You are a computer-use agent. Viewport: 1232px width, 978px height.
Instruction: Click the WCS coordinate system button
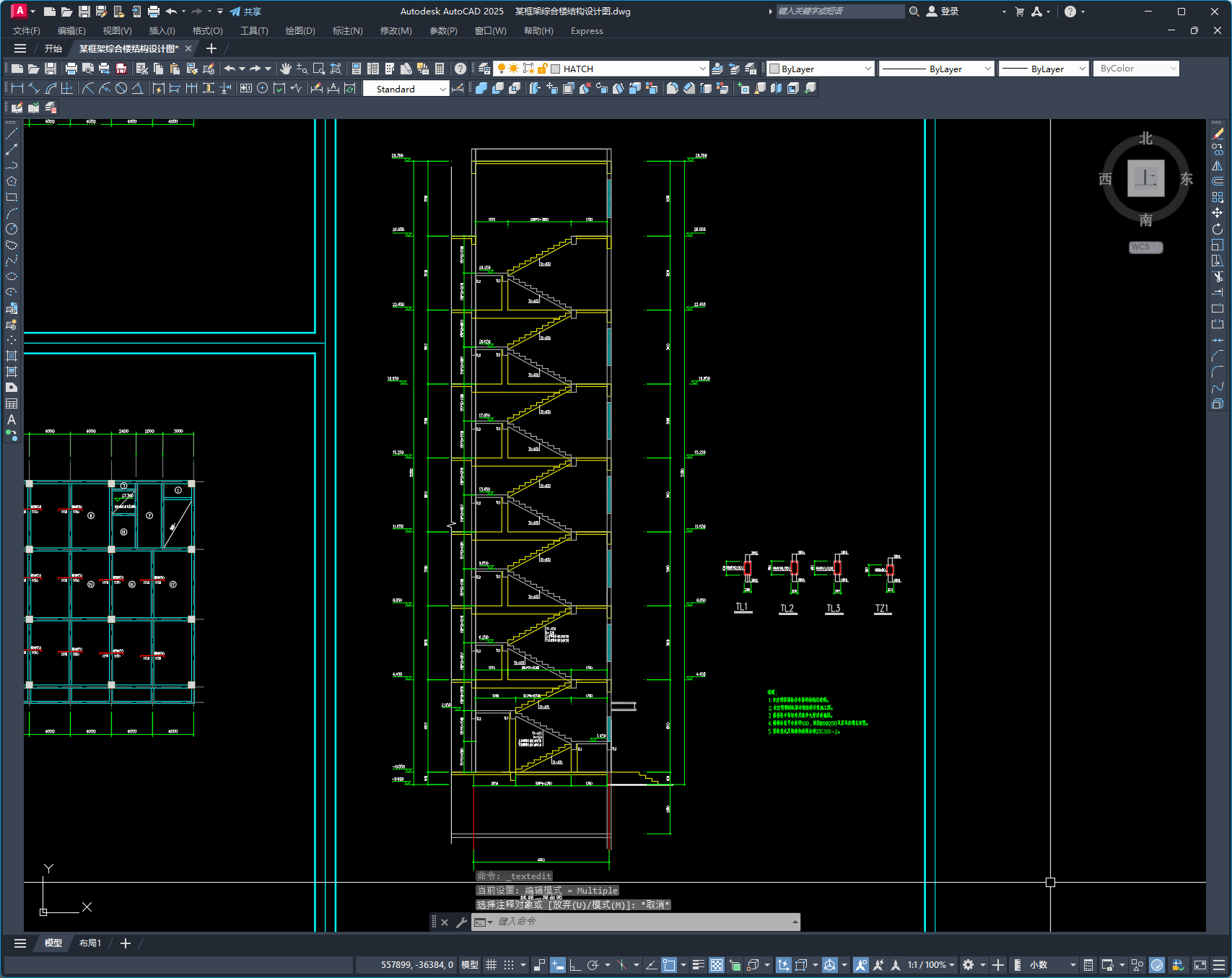coord(1145,247)
